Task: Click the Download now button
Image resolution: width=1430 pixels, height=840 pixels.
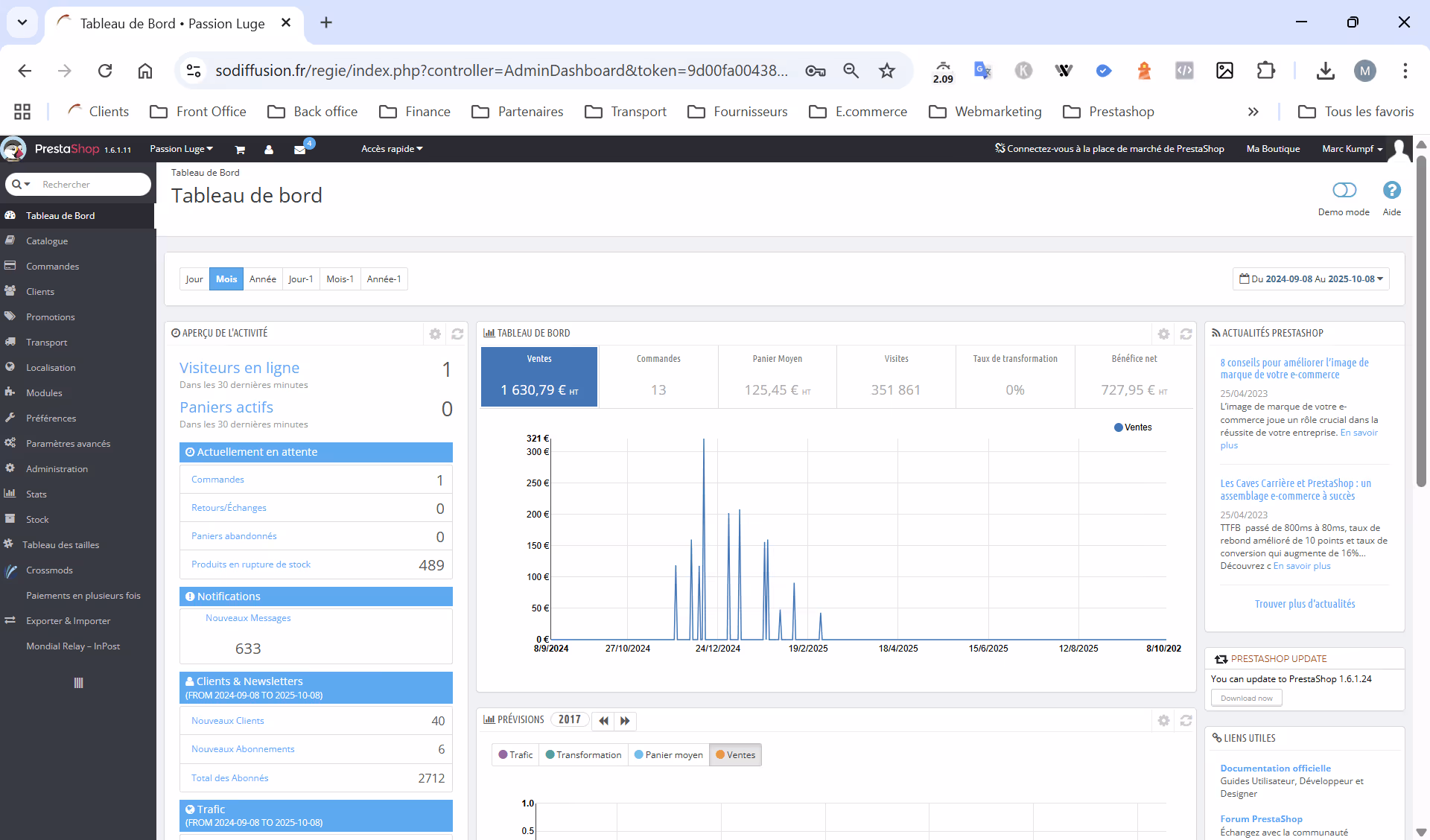Action: click(1246, 699)
